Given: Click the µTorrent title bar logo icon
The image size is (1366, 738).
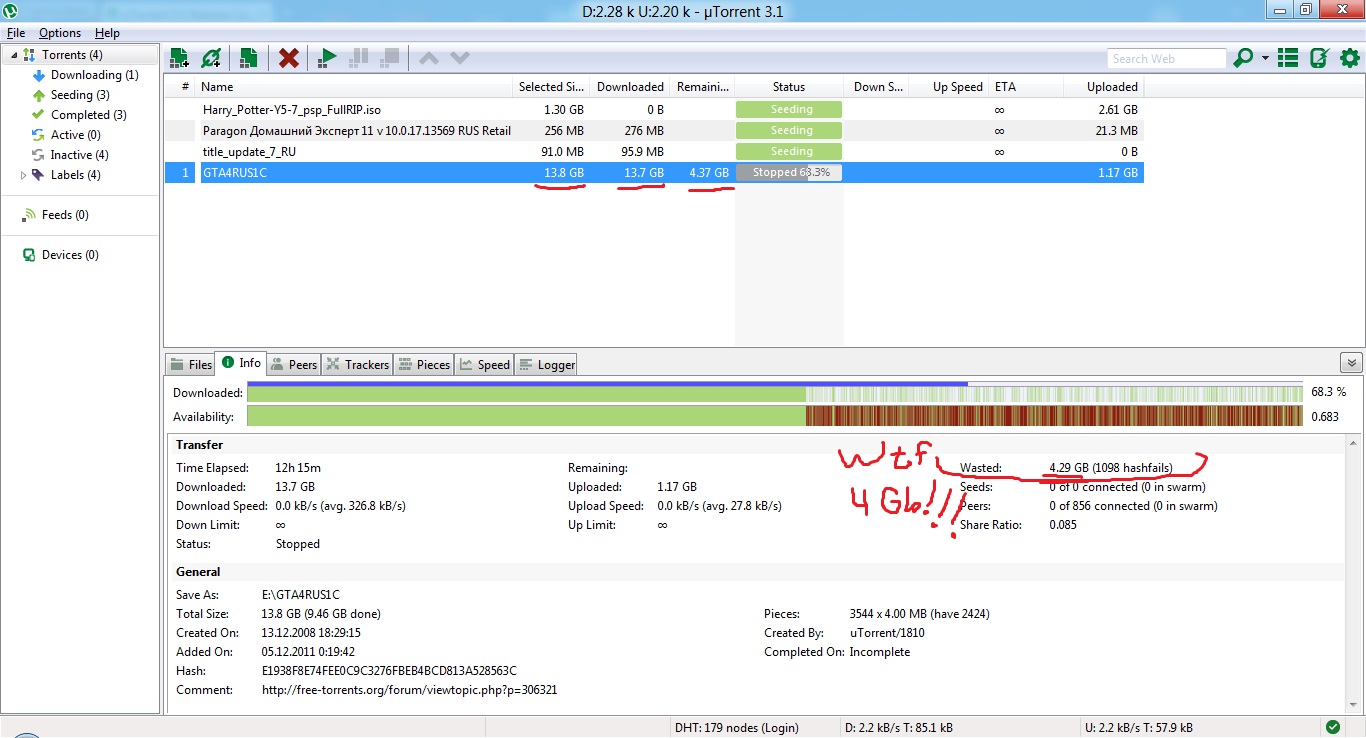Looking at the screenshot, I should click(12, 10).
